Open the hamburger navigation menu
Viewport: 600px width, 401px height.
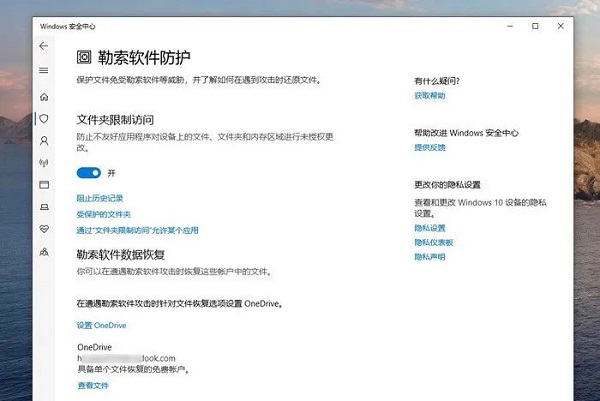pos(44,70)
